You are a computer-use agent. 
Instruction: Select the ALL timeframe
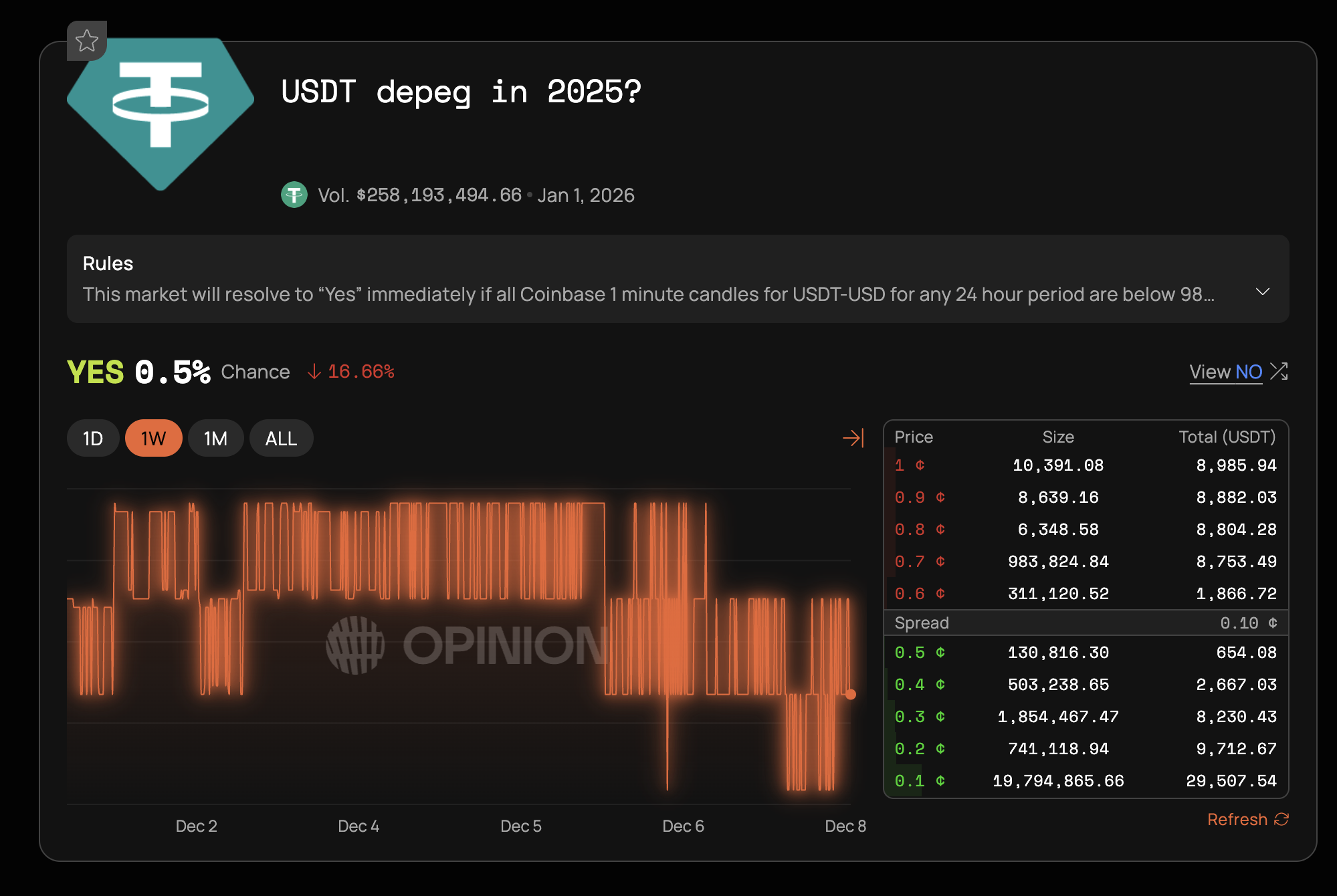point(281,438)
